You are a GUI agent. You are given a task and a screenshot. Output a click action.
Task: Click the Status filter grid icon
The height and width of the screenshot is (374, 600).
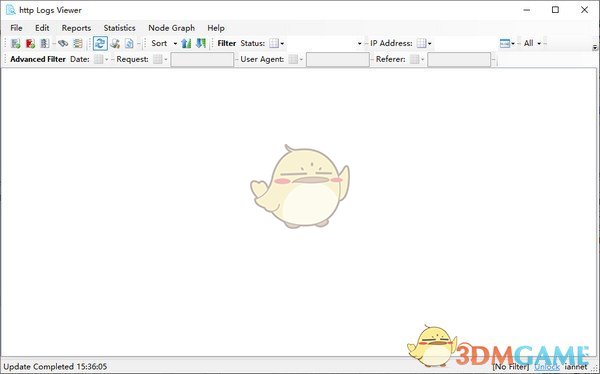274,43
